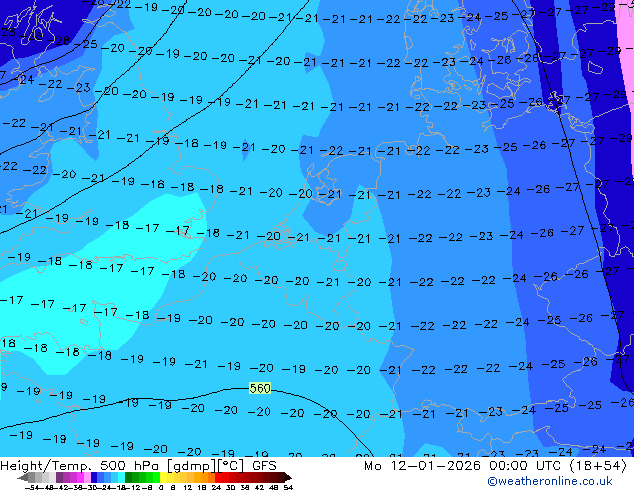634x490 pixels.
Task: Click the grey left arrow end of legend
Action: click(x=23, y=477)
